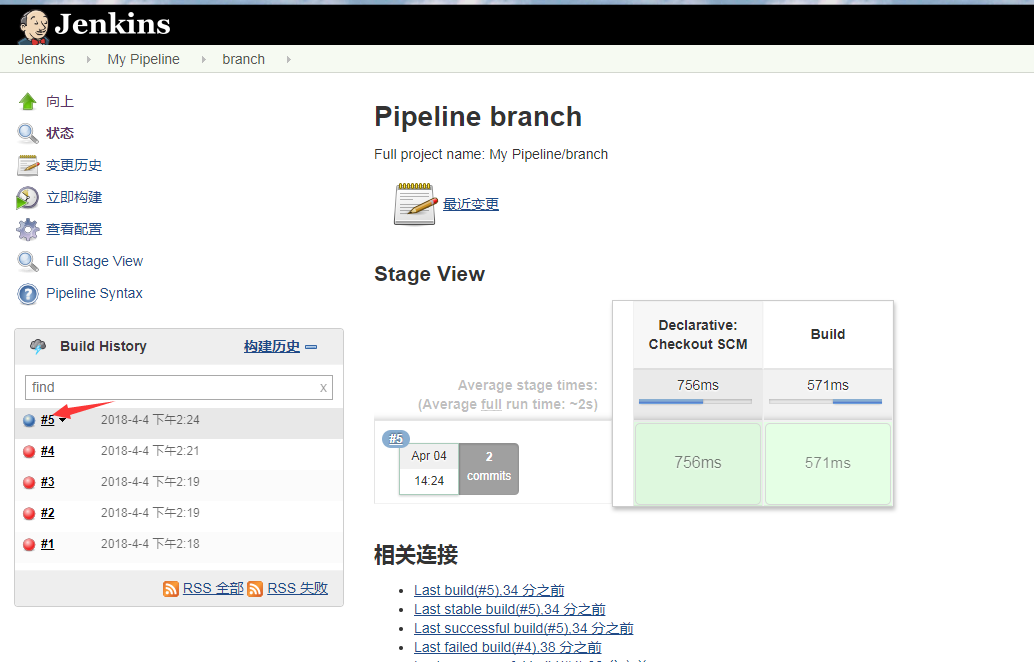
Task: Click the Declarative: Checkout SCM column header
Action: [x=698, y=335]
